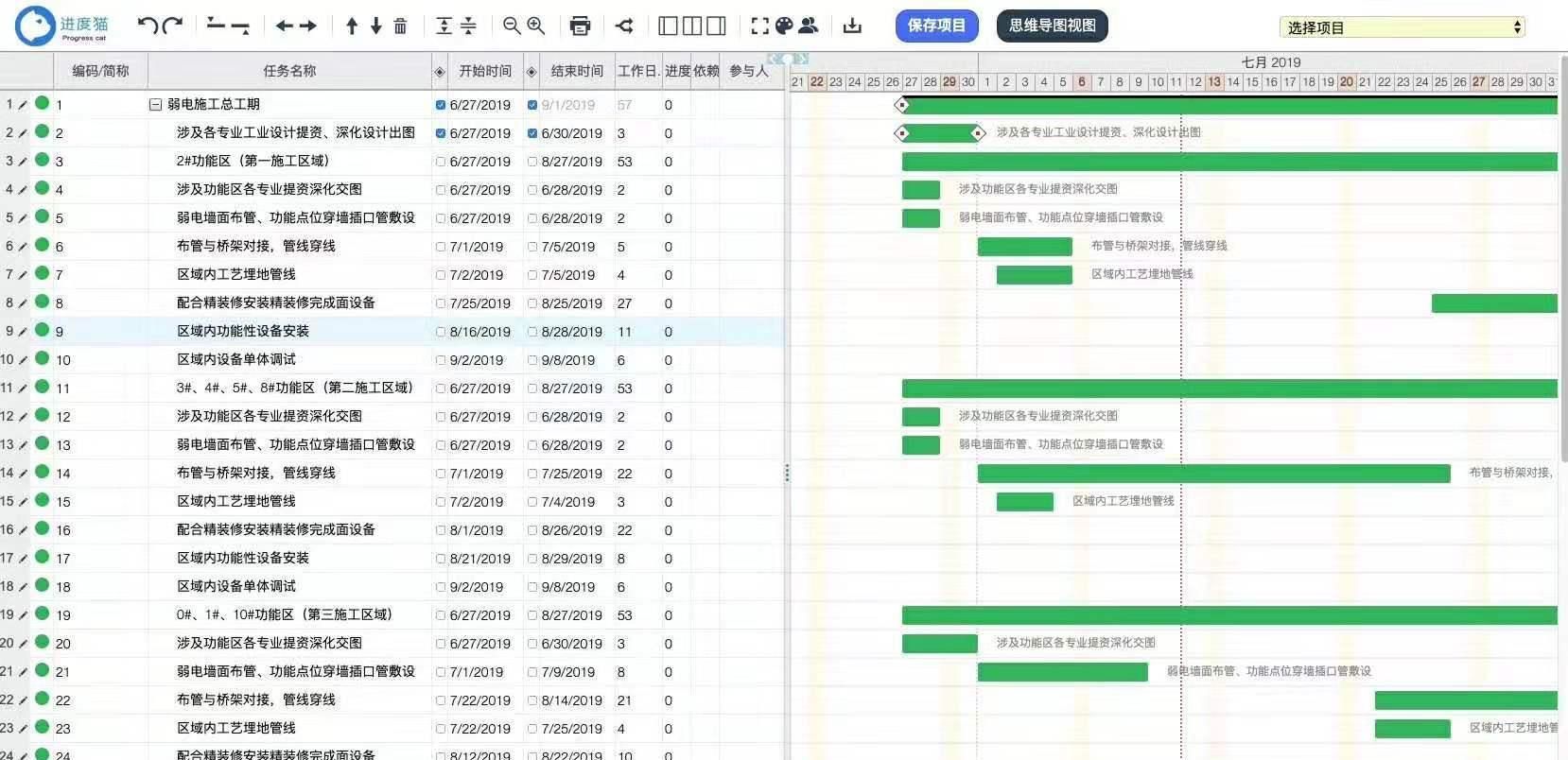Redo the last undone action
The height and width of the screenshot is (760, 1568).
click(172, 26)
